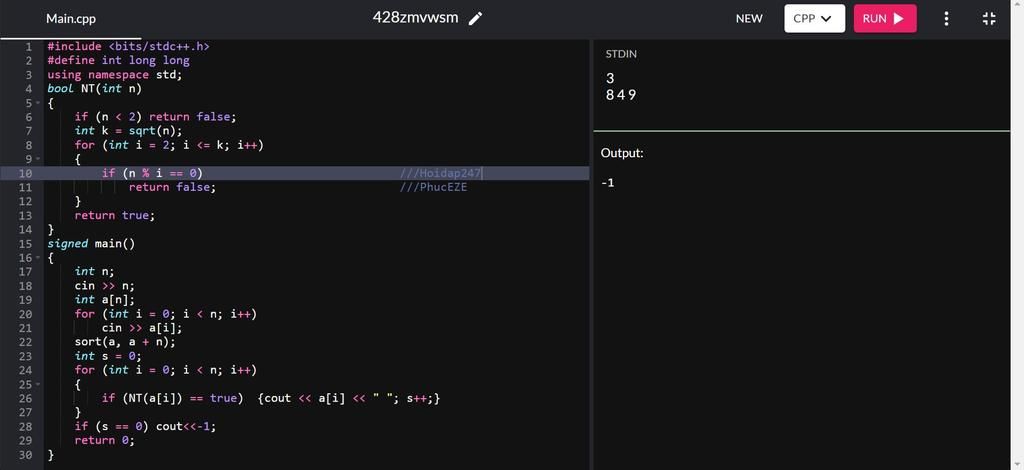Open the three-dot more options menu
This screenshot has width=1024, height=470.
(x=946, y=18)
